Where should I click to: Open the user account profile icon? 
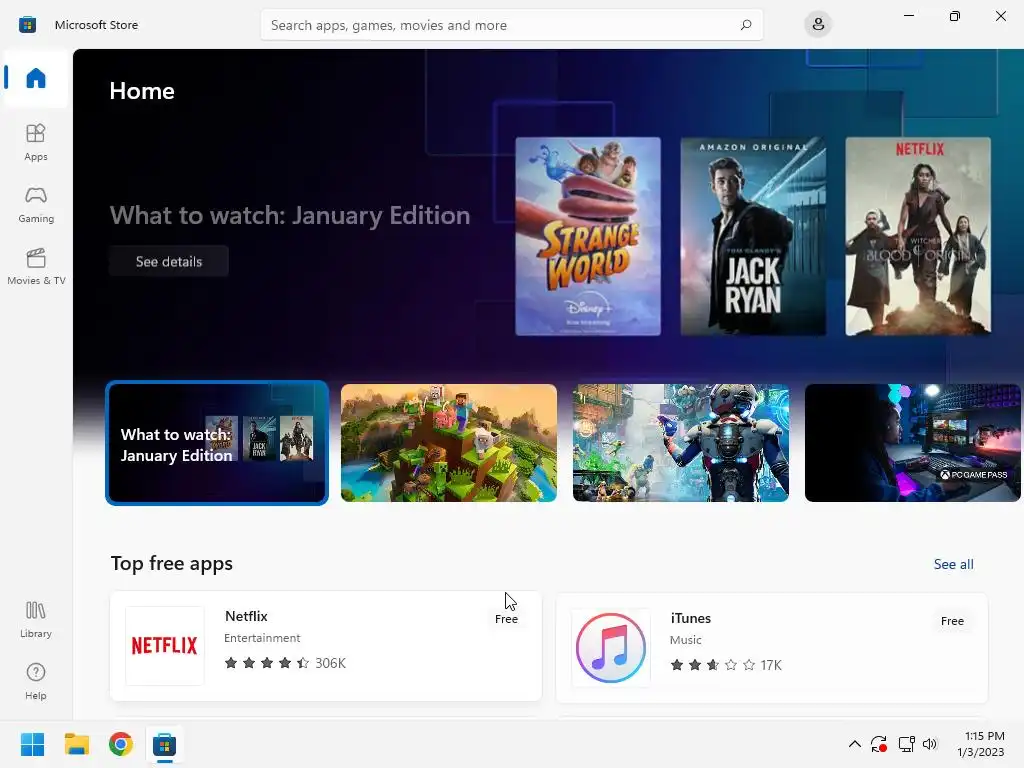point(818,25)
